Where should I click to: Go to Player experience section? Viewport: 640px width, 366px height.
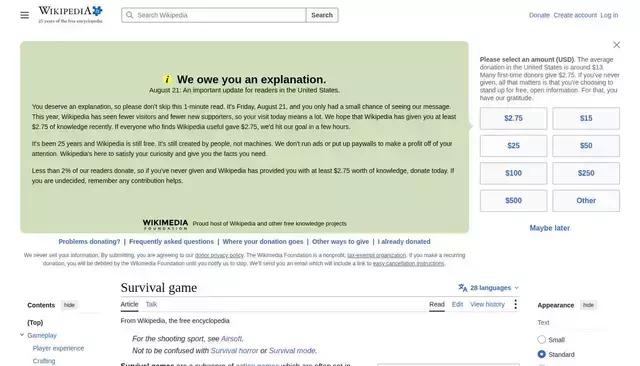(x=58, y=348)
